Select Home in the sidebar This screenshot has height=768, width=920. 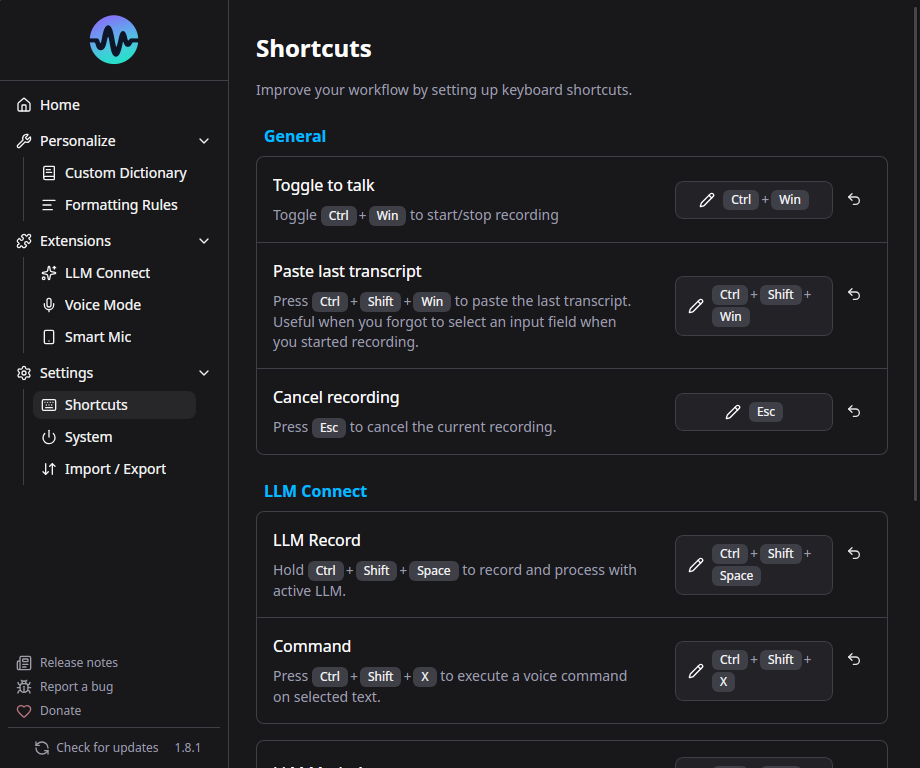tap(59, 104)
